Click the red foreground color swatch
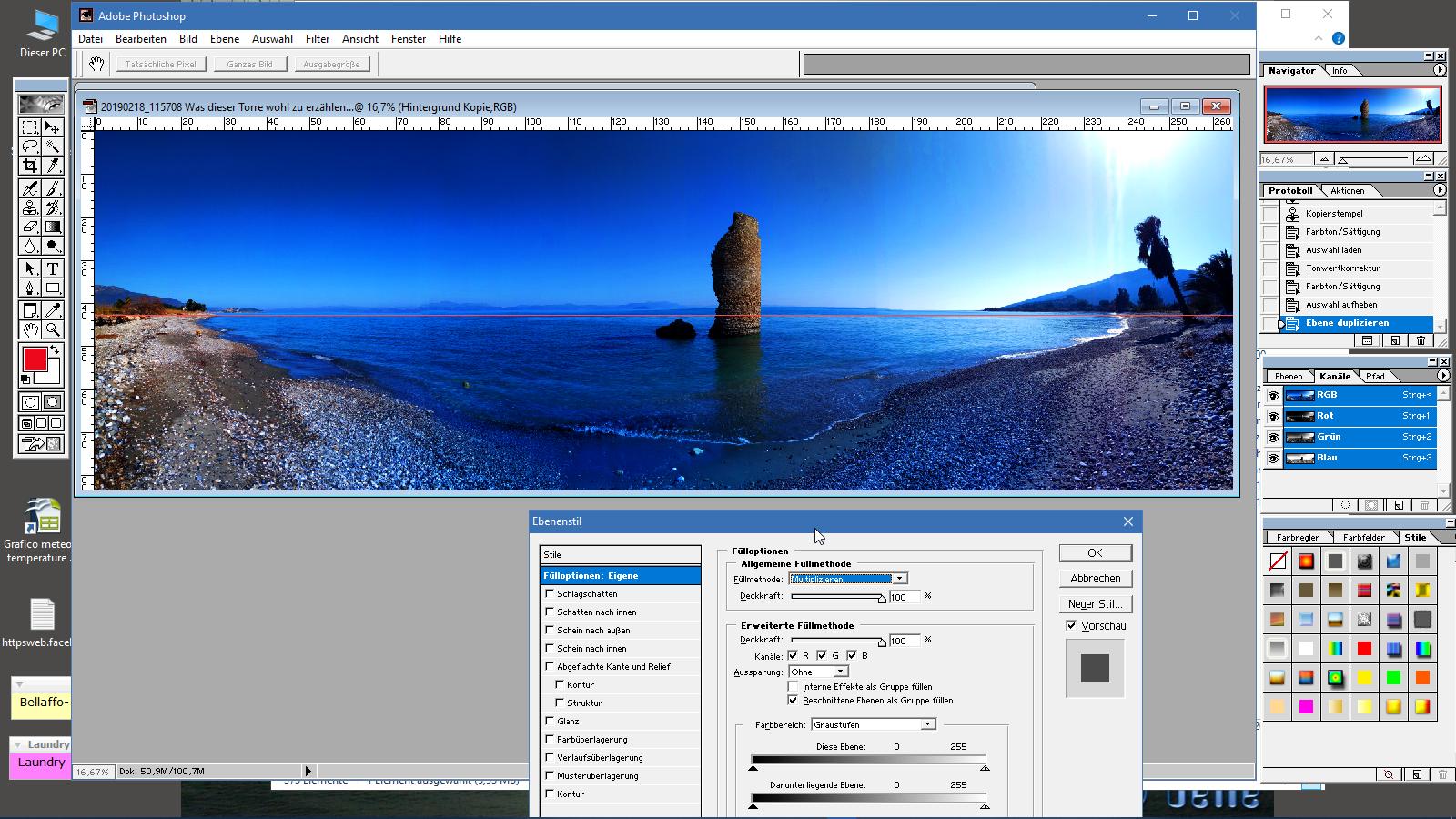1456x819 pixels. tap(35, 359)
